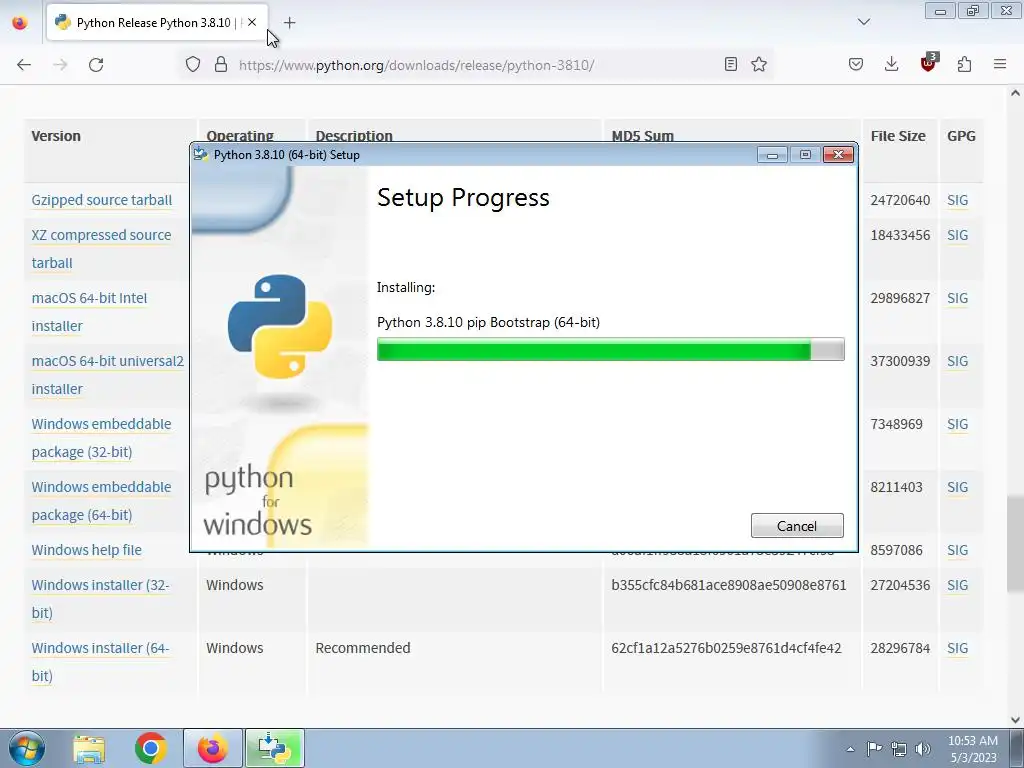Open SIG link for macOS universal2 installer
Screen dimensions: 1024x768
pyautogui.click(x=957, y=361)
